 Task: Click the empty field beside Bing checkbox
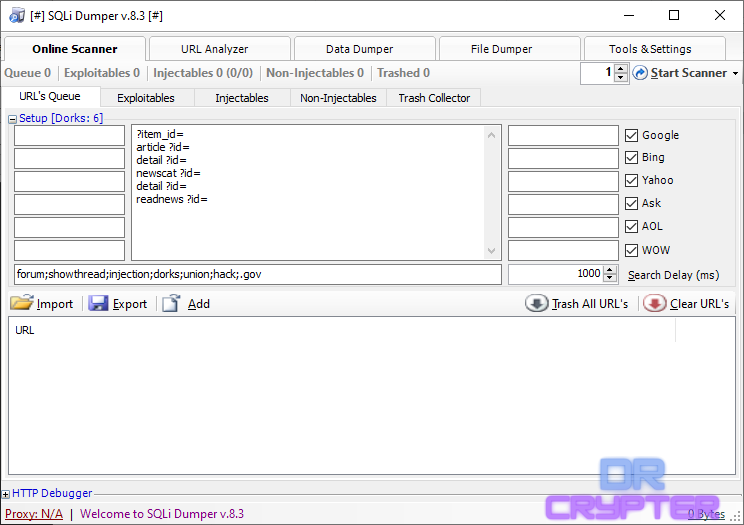[x=563, y=159]
